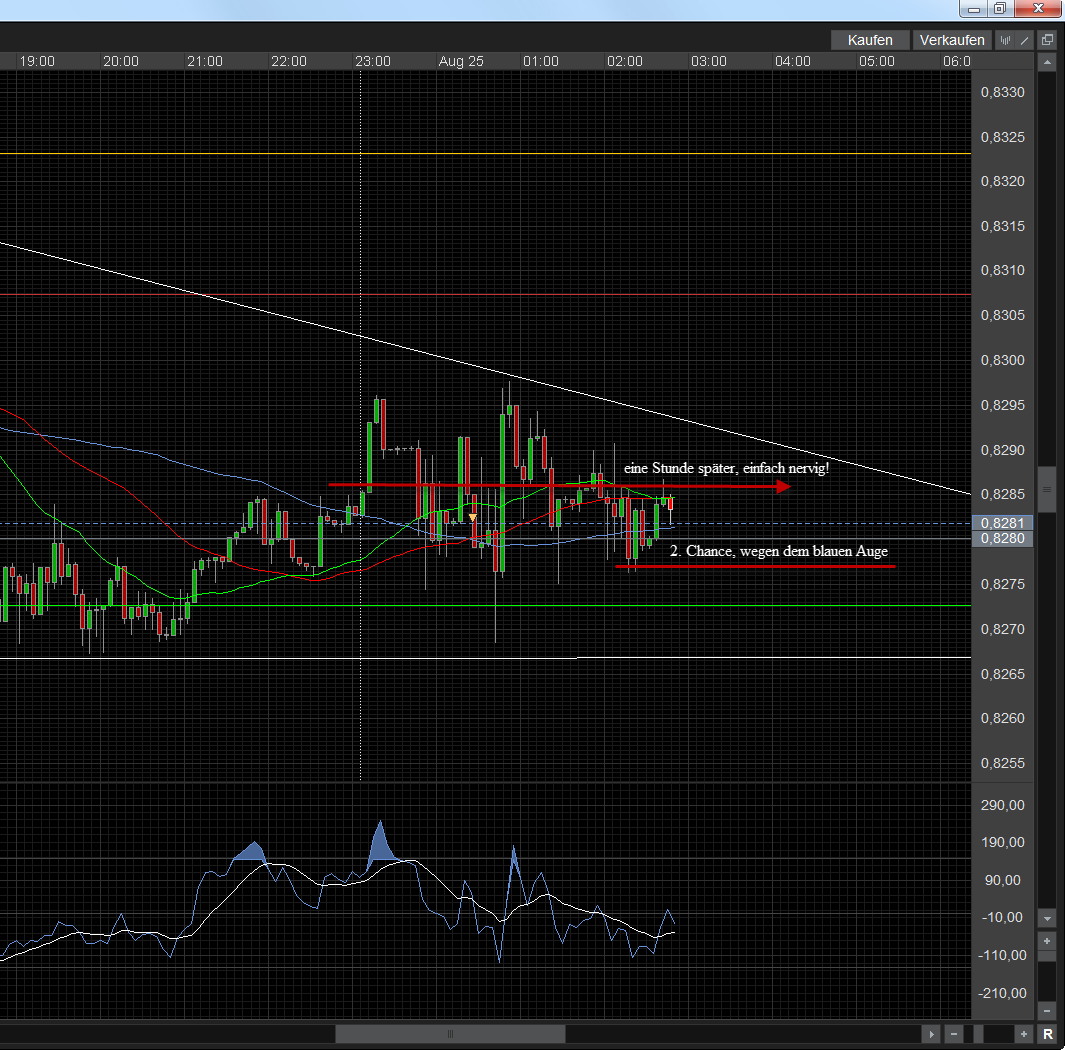This screenshot has height=1050, width=1065.
Task: Click the Kaufen (buy) button
Action: [869, 40]
